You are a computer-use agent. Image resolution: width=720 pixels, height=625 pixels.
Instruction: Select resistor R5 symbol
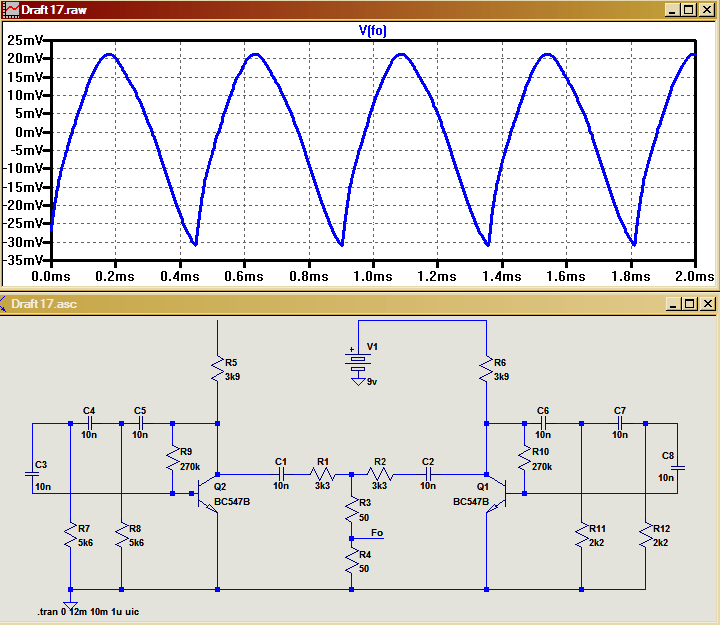[217, 370]
